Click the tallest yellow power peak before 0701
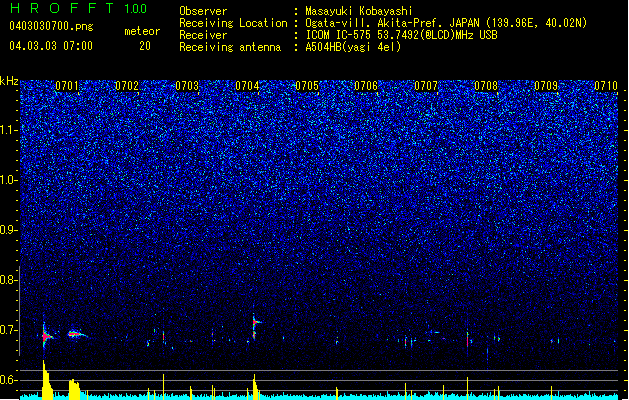This screenshot has height=400, width=629. [x=47, y=380]
